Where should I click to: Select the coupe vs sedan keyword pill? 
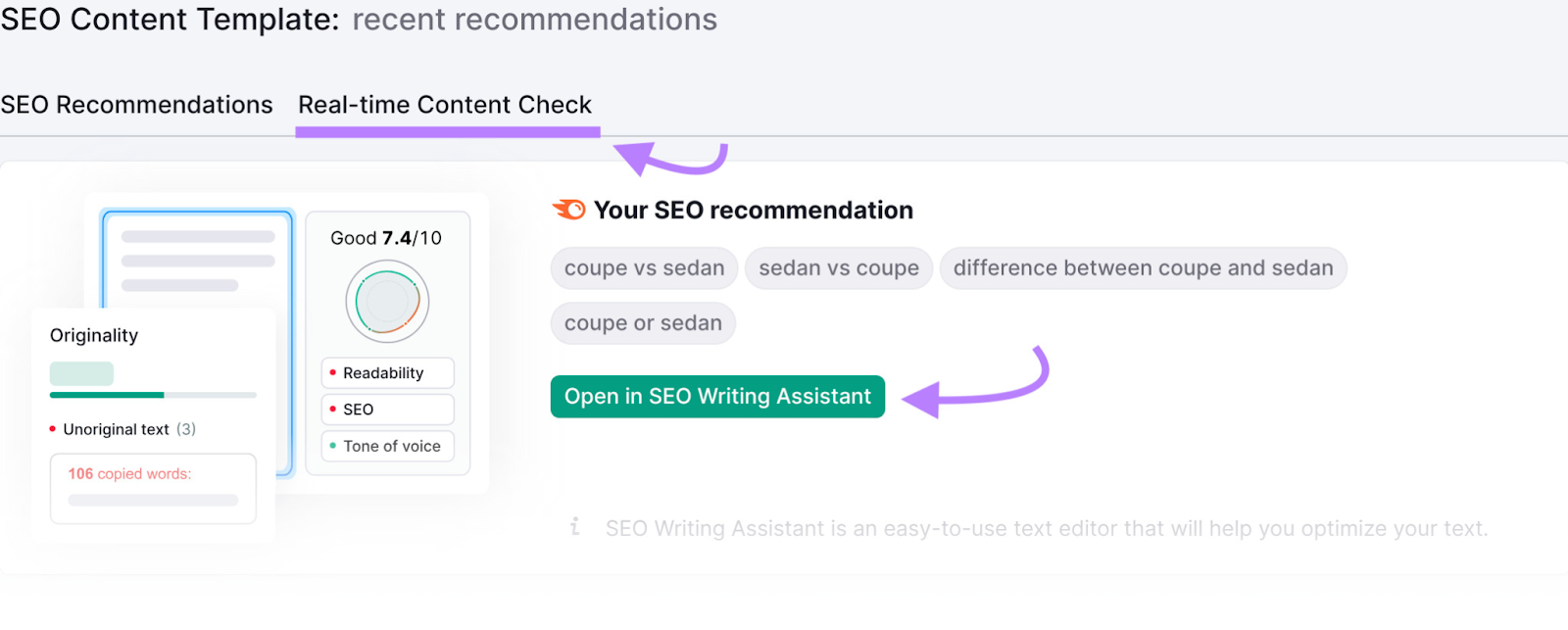click(643, 267)
